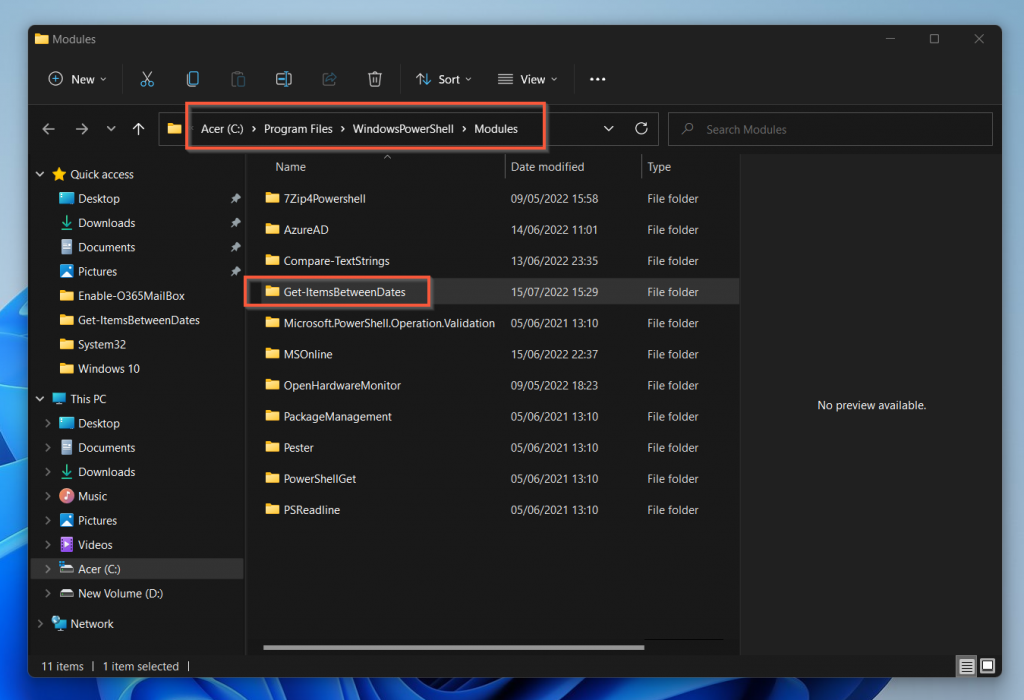Click the Delete trash icon
The height and width of the screenshot is (700, 1024).
coord(375,79)
